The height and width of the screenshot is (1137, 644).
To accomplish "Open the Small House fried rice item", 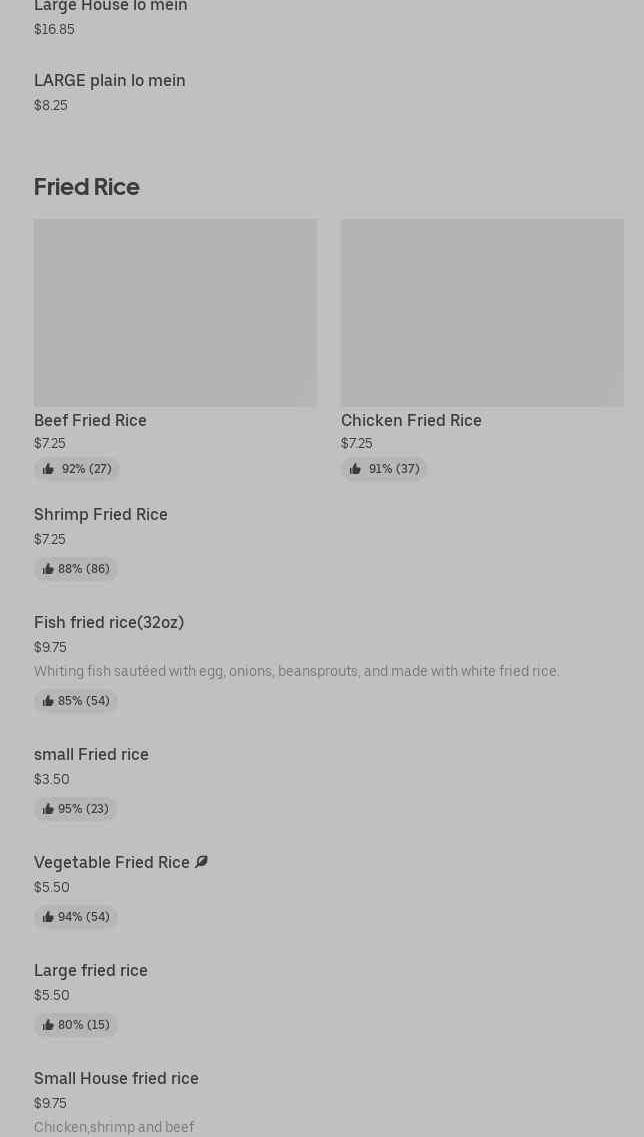I will (116, 1079).
